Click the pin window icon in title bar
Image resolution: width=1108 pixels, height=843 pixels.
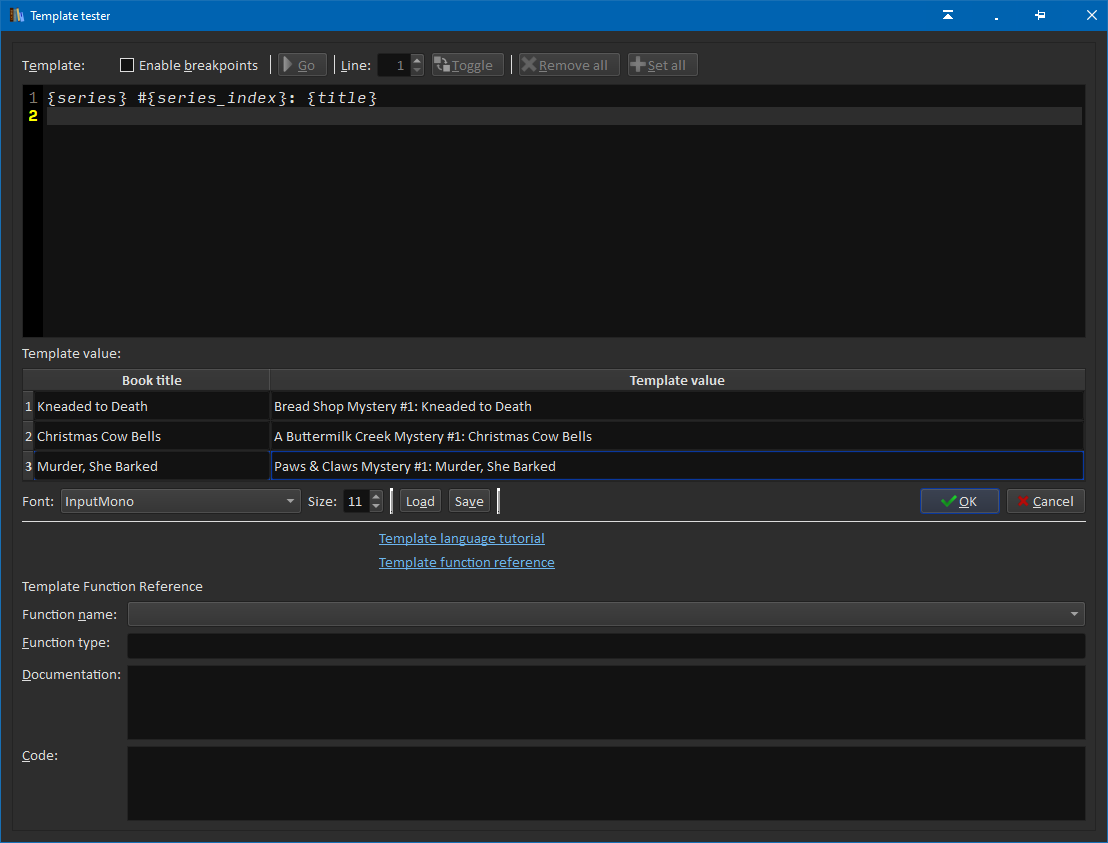tap(1040, 15)
